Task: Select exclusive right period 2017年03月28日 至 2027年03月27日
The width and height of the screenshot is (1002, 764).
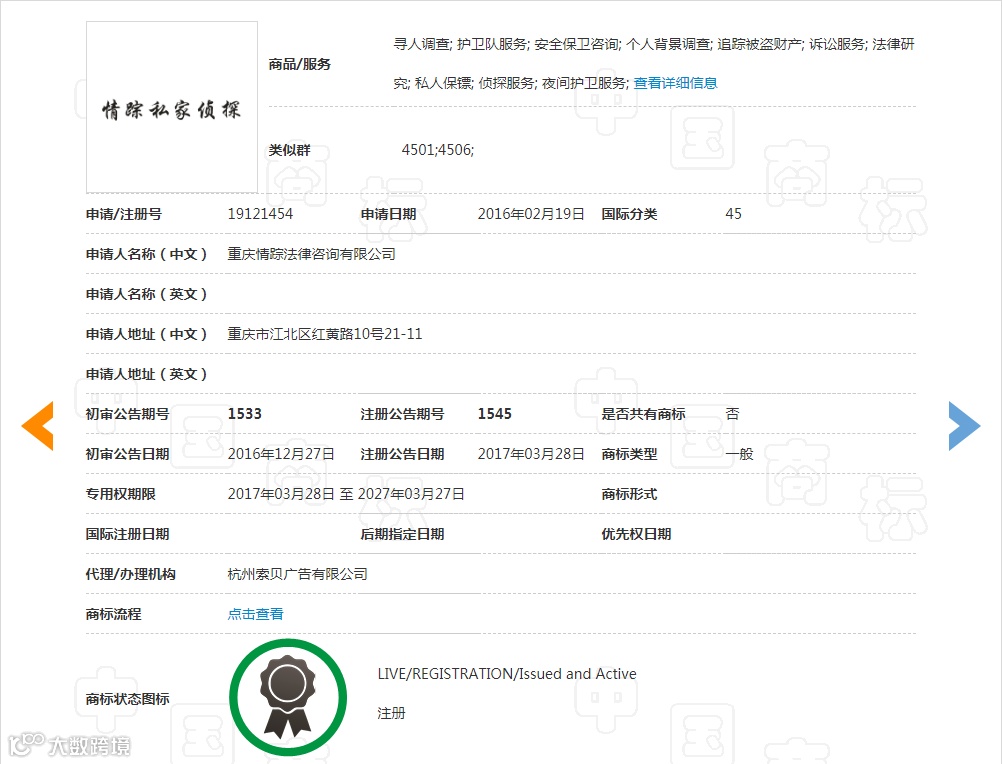Action: pos(346,494)
